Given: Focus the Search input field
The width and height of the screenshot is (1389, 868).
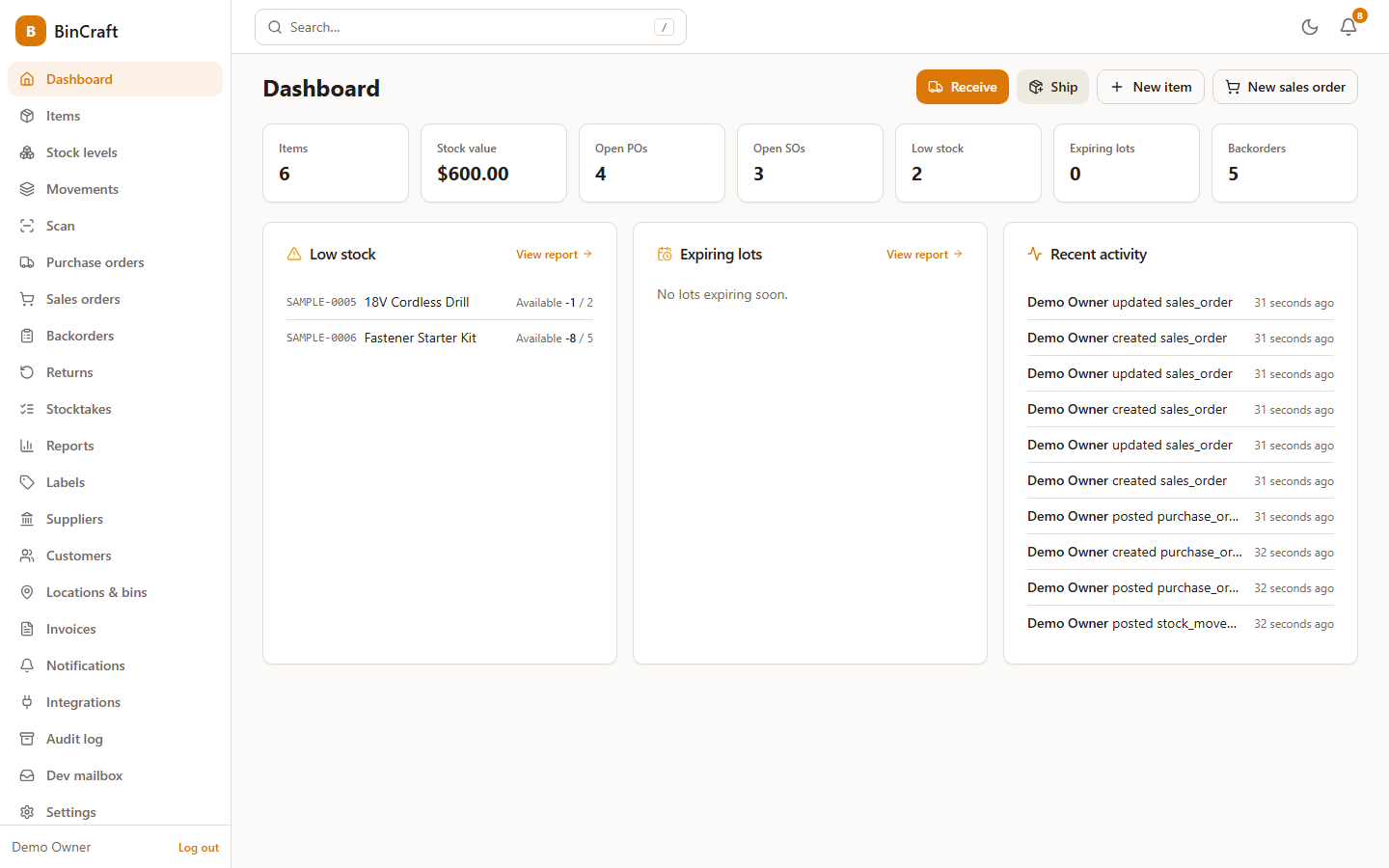Looking at the screenshot, I should coord(471,27).
